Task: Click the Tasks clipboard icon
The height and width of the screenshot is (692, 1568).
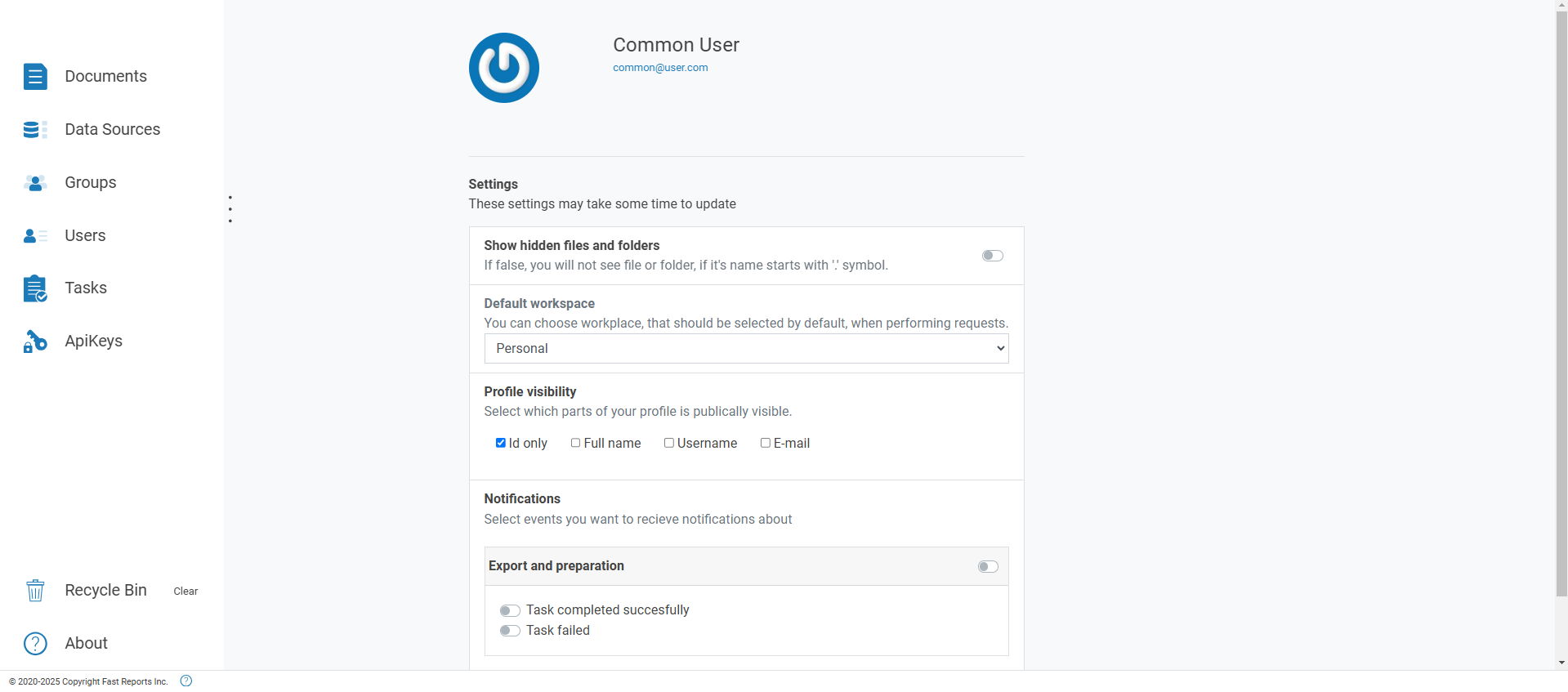Action: pos(35,288)
